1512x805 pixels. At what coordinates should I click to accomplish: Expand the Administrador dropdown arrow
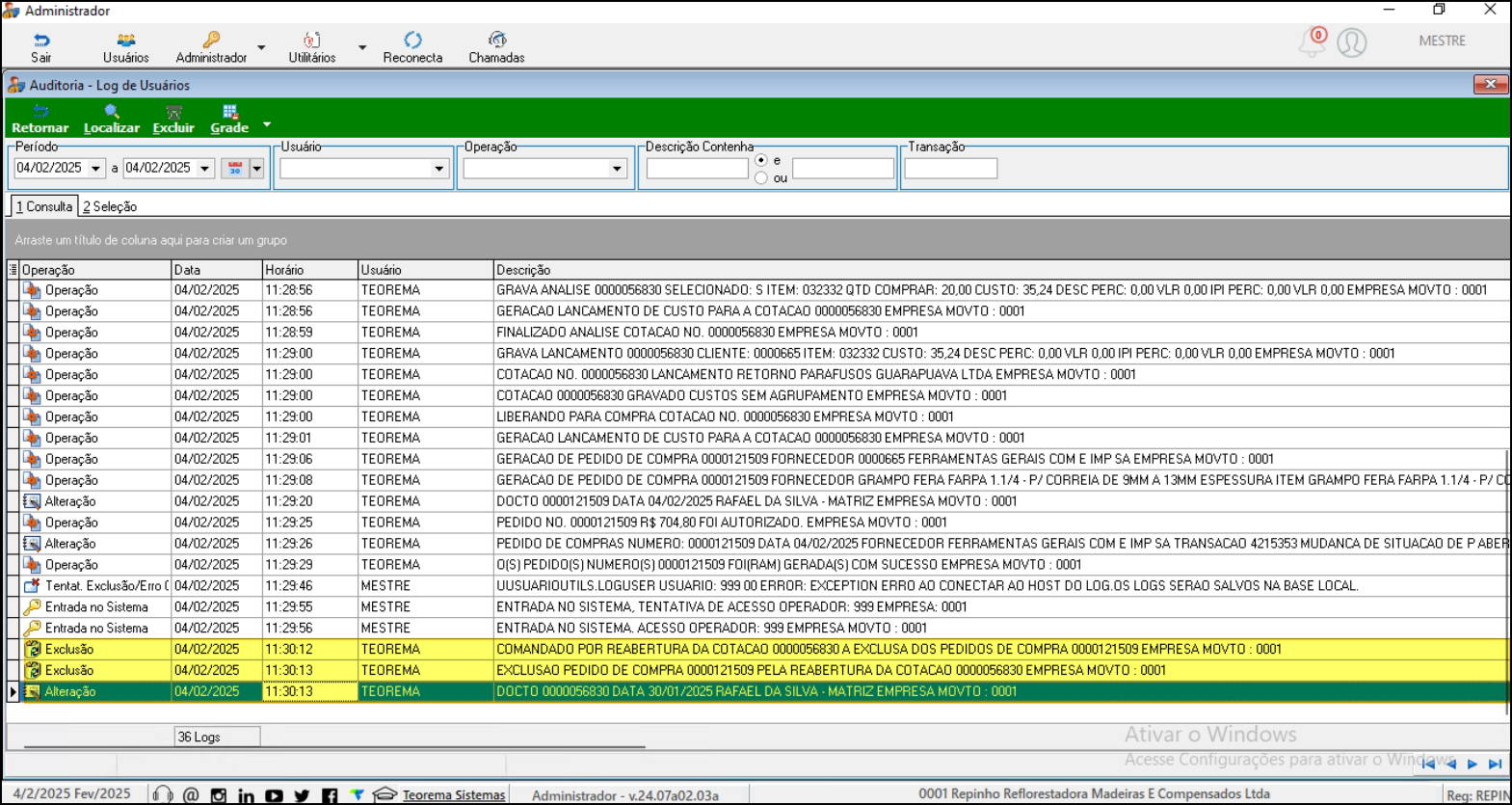tap(261, 47)
